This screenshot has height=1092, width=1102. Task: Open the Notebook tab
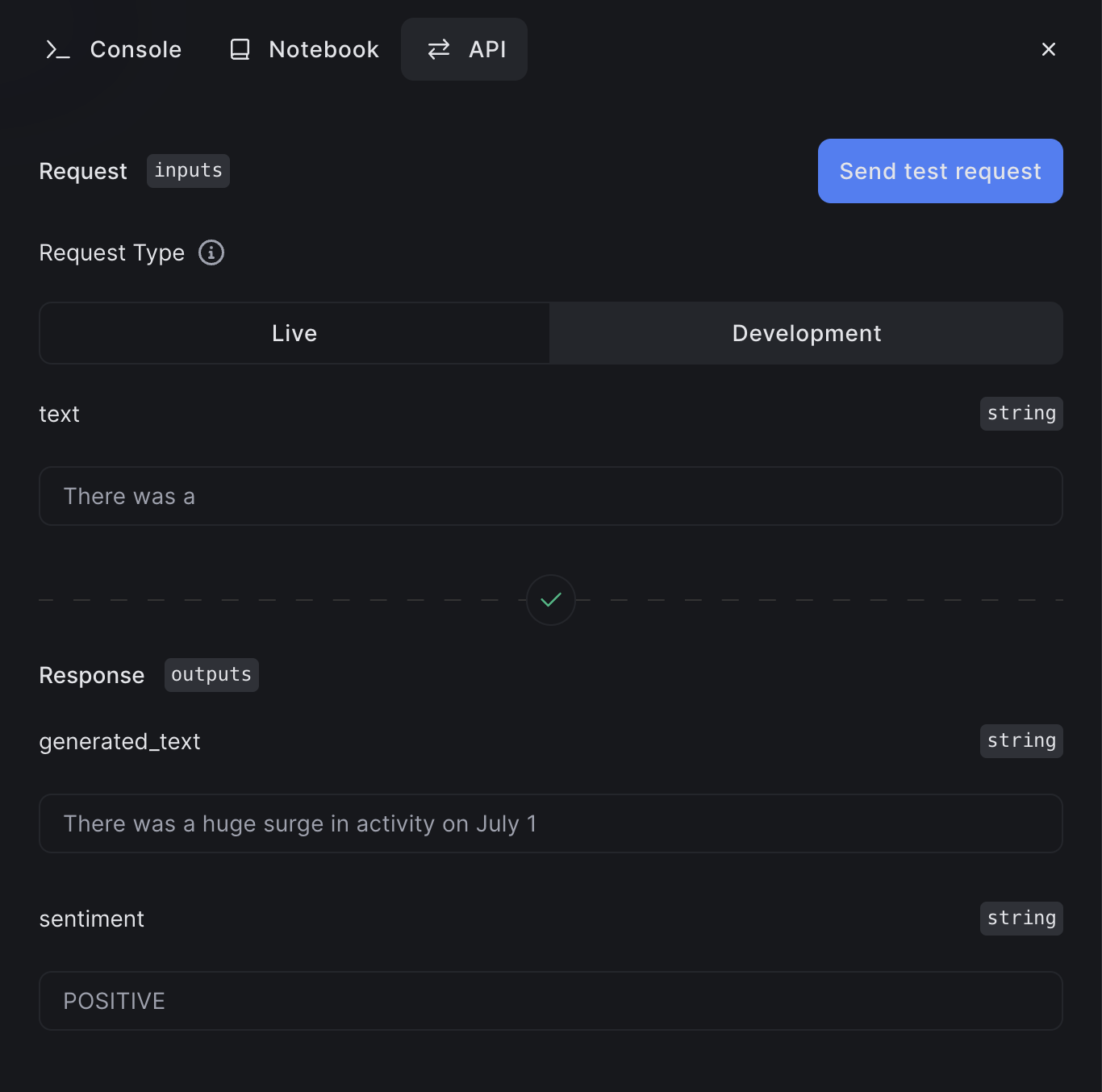click(x=303, y=49)
